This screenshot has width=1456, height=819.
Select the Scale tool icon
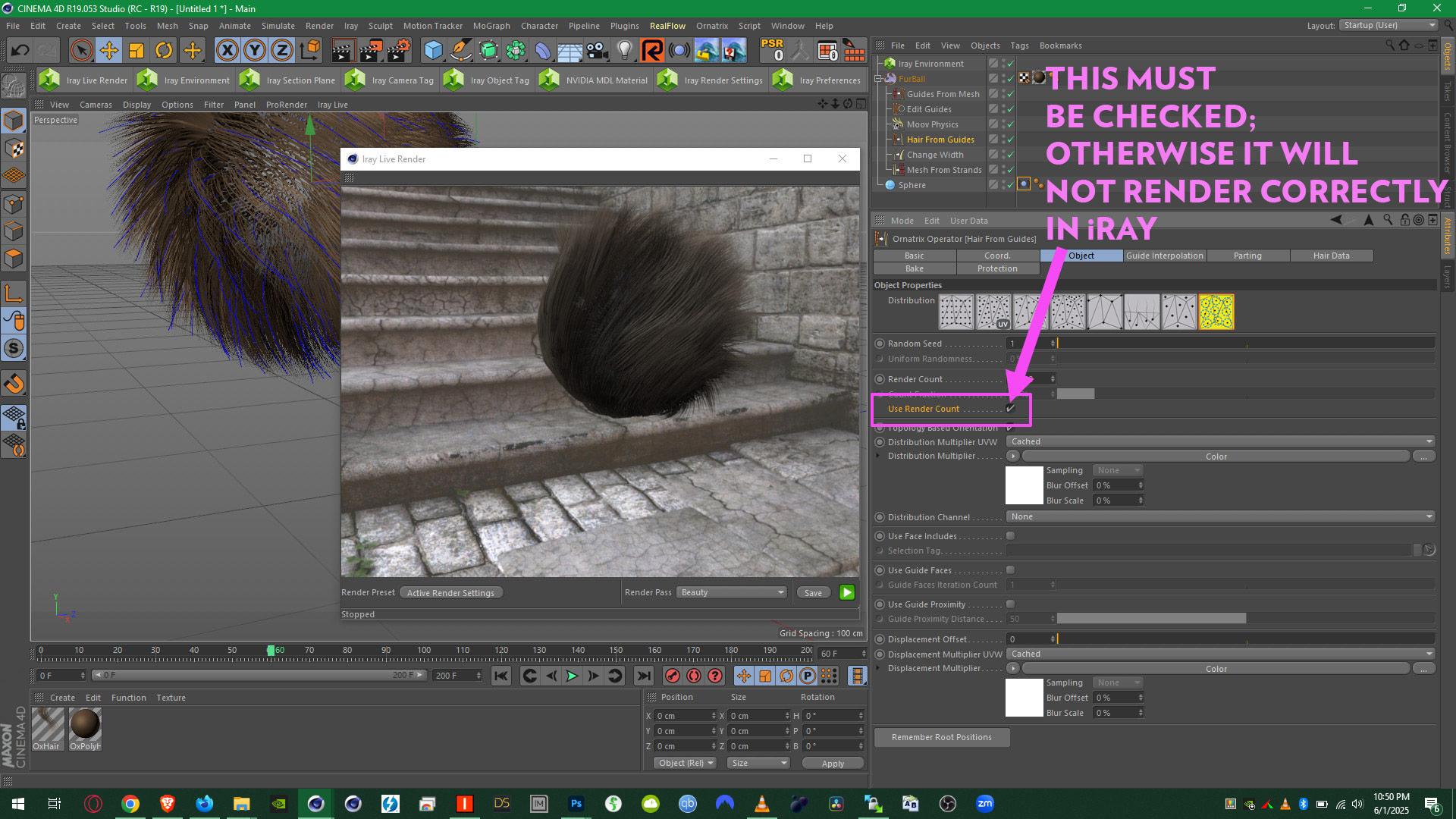coord(136,51)
